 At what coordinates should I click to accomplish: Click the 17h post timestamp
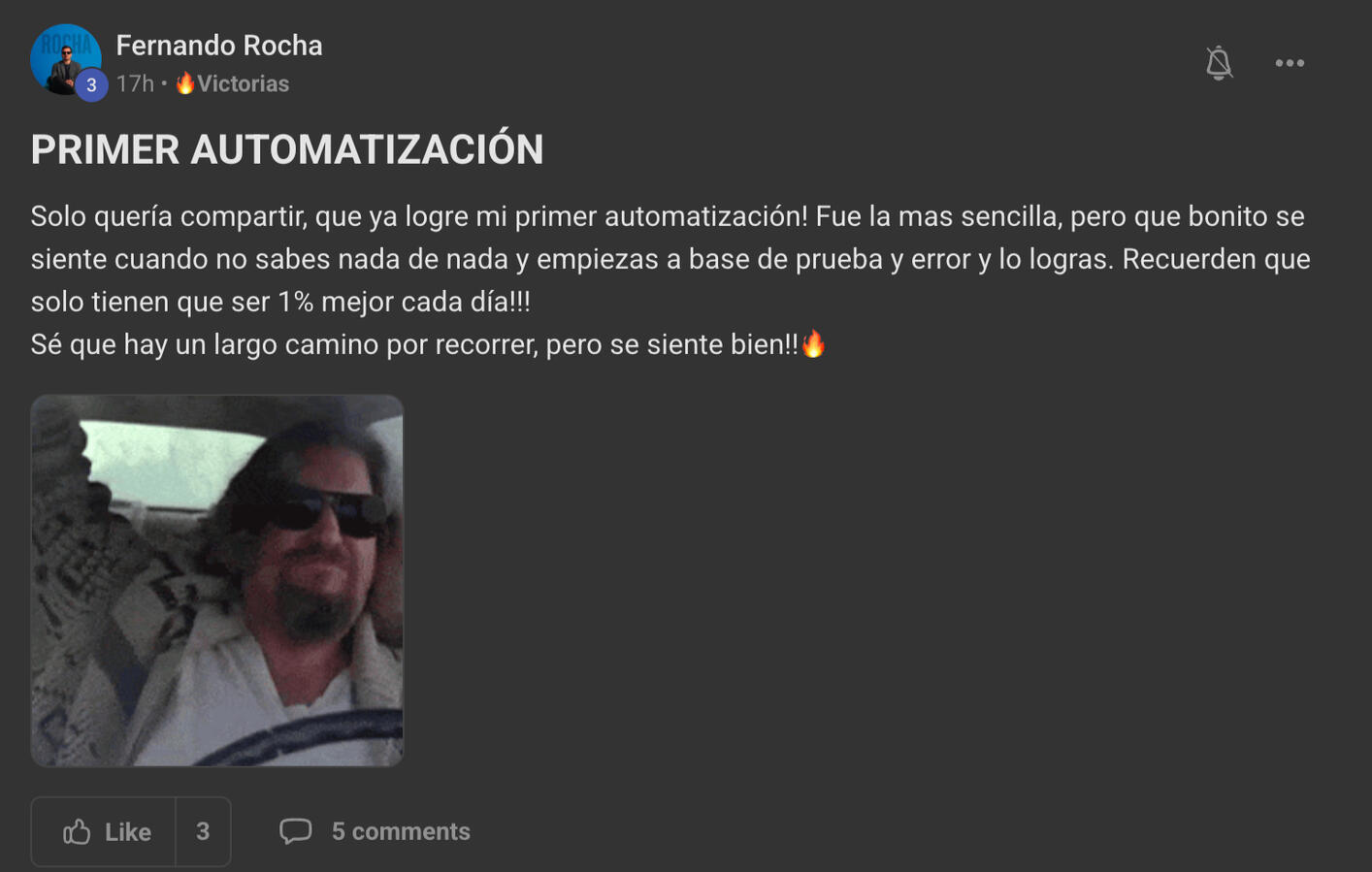[x=135, y=83]
